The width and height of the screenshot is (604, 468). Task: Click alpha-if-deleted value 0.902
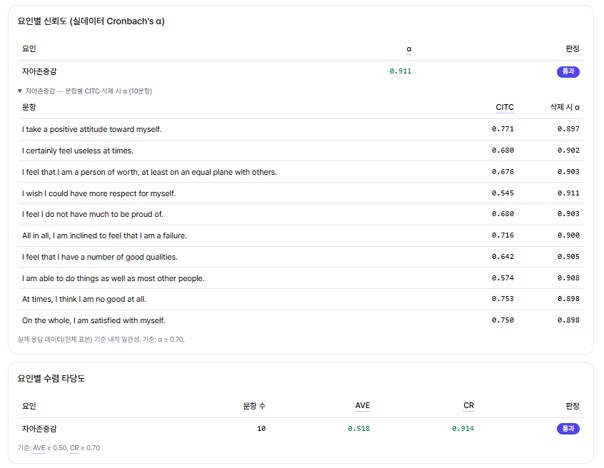[x=568, y=151]
